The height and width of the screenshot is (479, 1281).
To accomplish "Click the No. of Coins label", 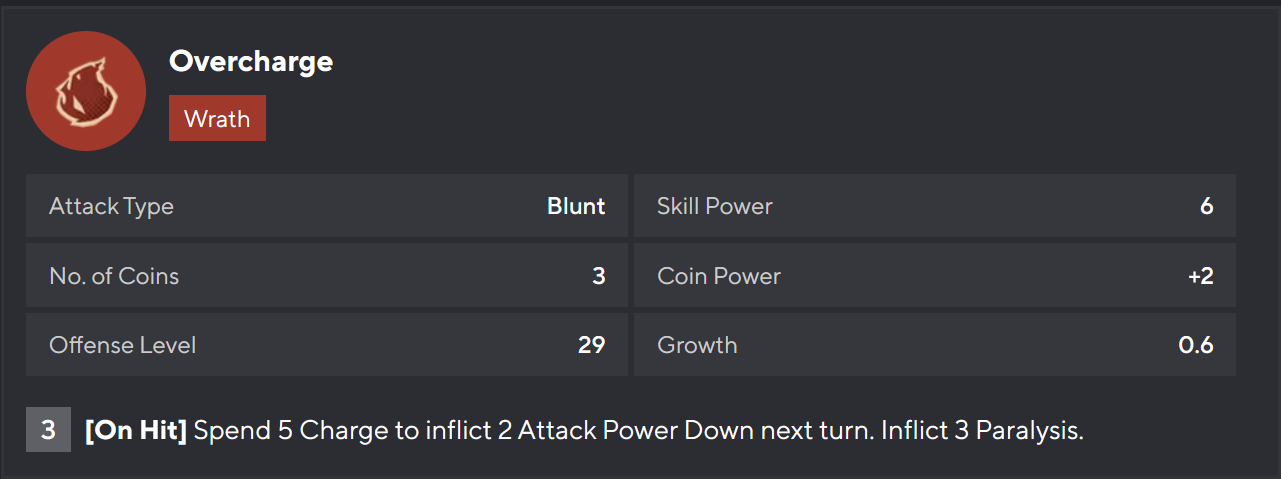I will coord(114,276).
